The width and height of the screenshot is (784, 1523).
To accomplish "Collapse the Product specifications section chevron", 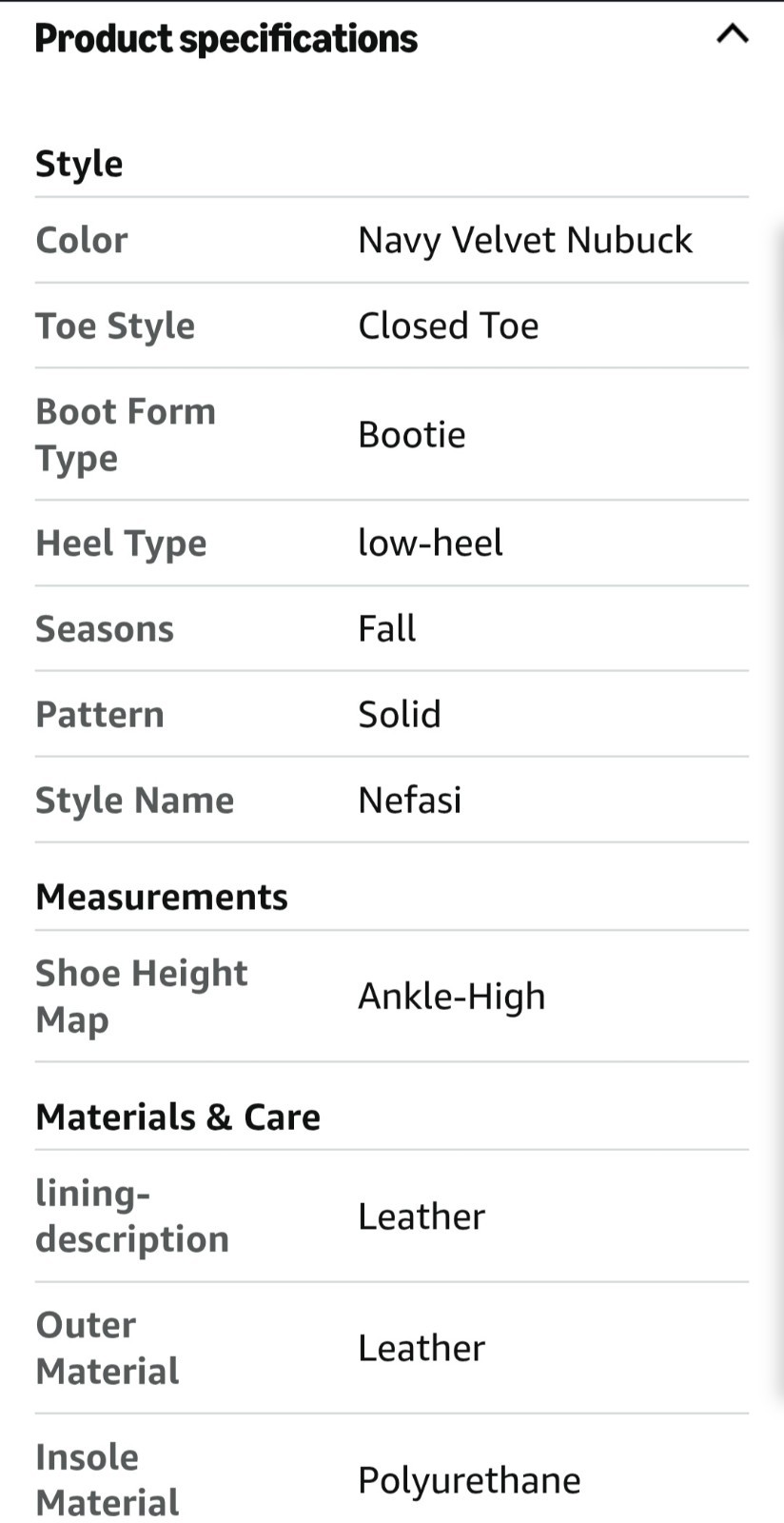I will [732, 34].
